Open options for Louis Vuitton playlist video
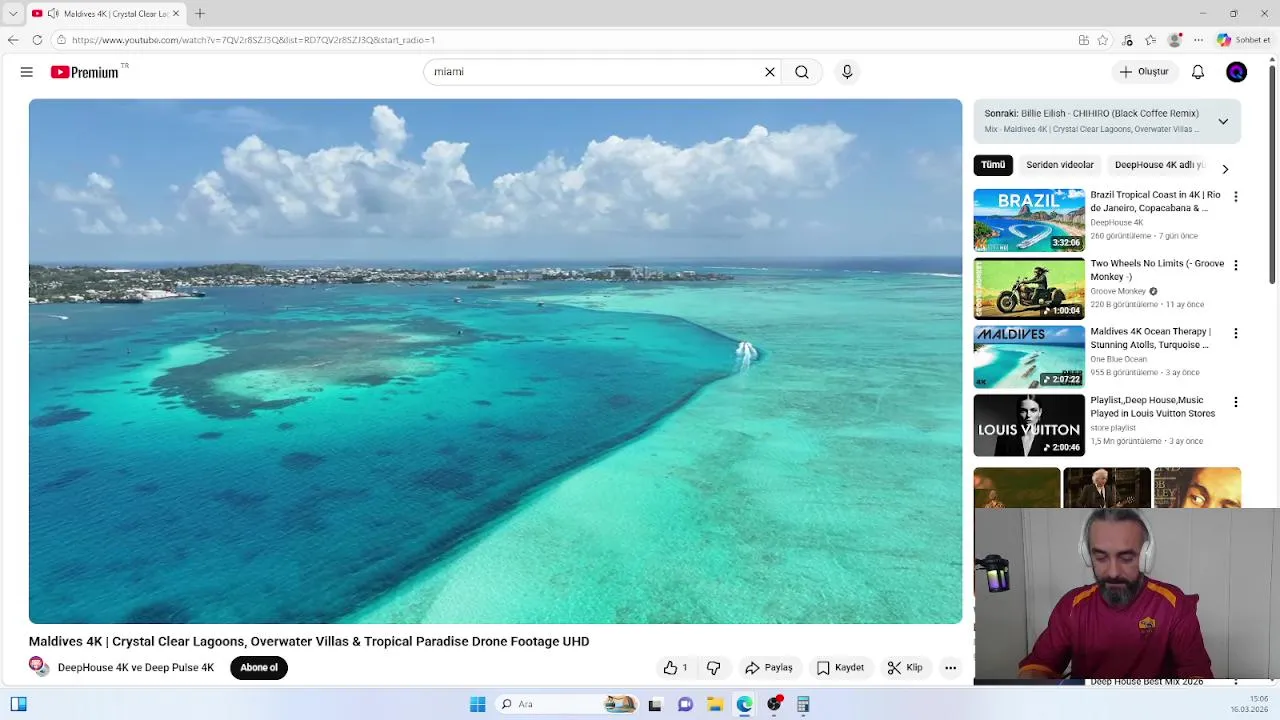The height and width of the screenshot is (720, 1280). [1235, 402]
